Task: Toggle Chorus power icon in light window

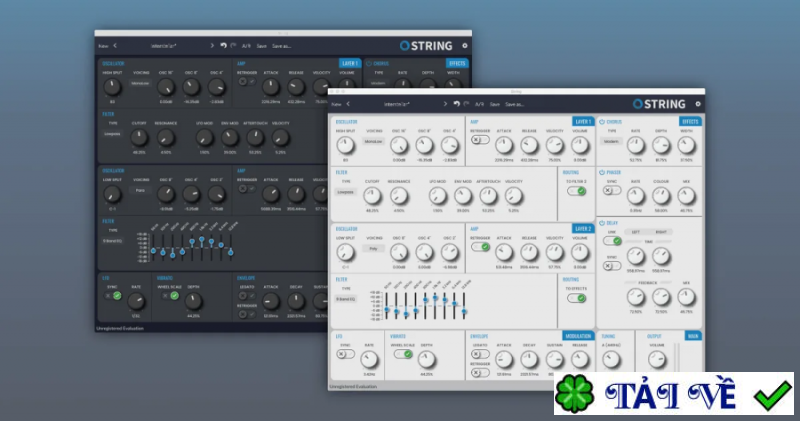Action: (602, 122)
